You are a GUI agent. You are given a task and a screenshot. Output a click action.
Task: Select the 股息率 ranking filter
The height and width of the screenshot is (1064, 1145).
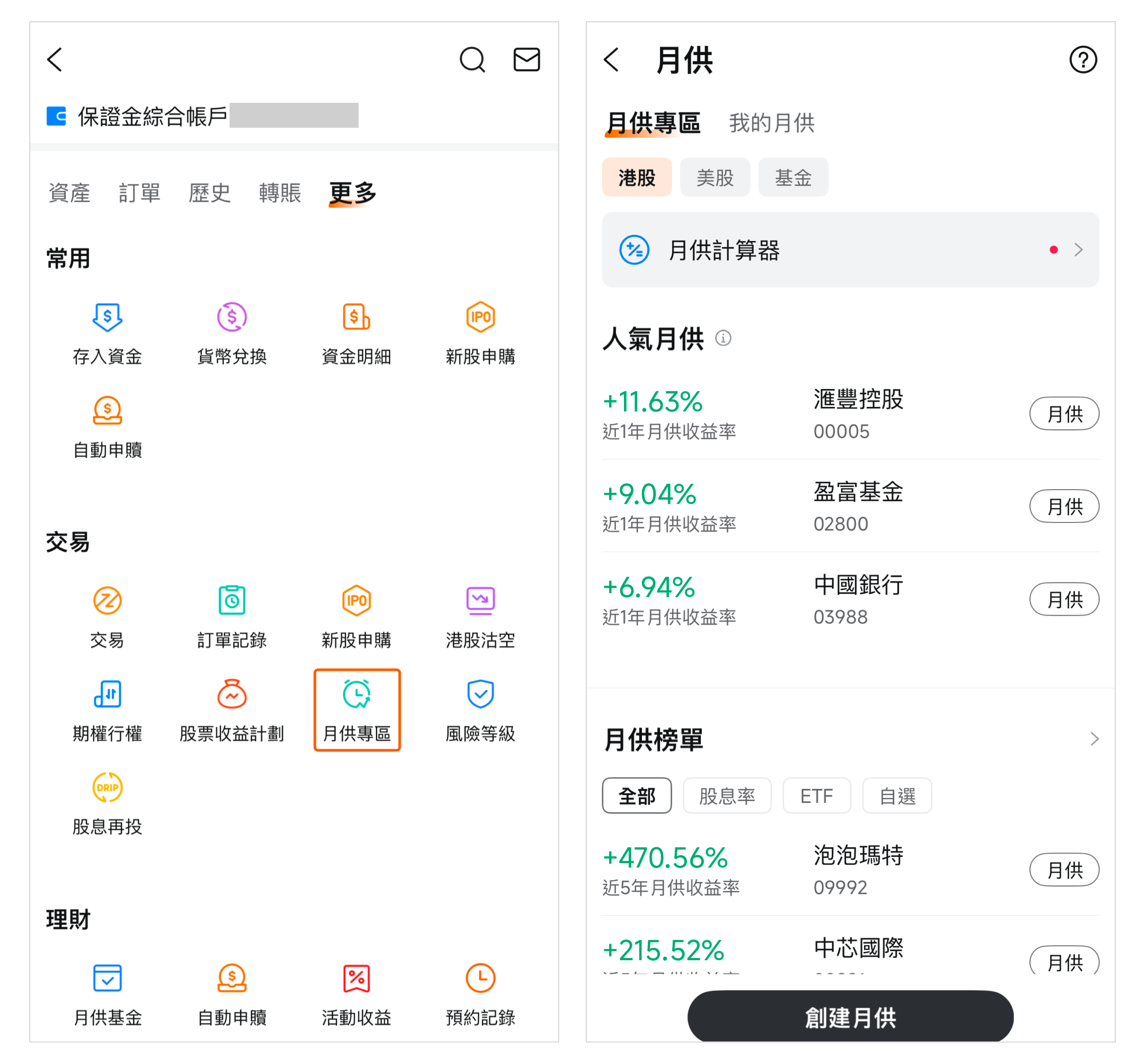727,796
